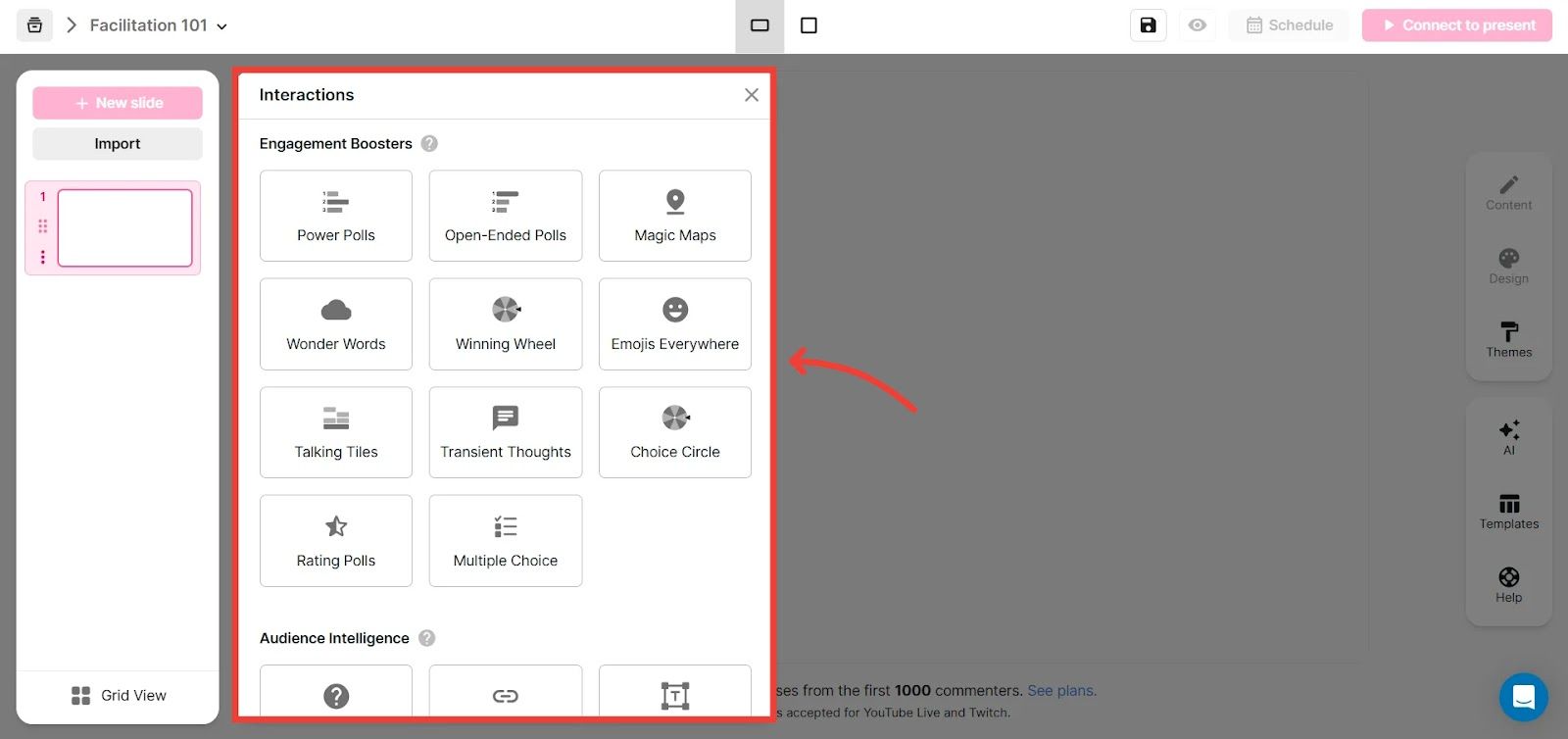
Task: Add a Rating Polls interaction
Action: pyautogui.click(x=336, y=541)
